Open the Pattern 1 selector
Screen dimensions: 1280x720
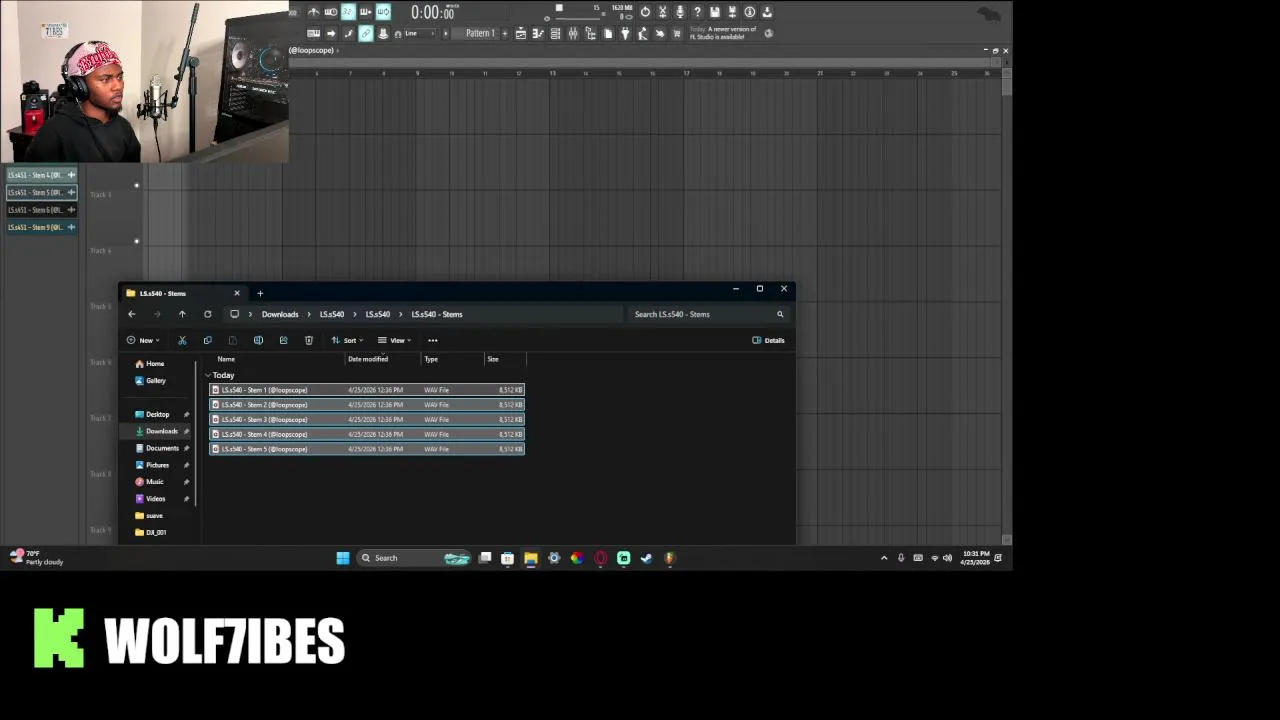pos(480,33)
